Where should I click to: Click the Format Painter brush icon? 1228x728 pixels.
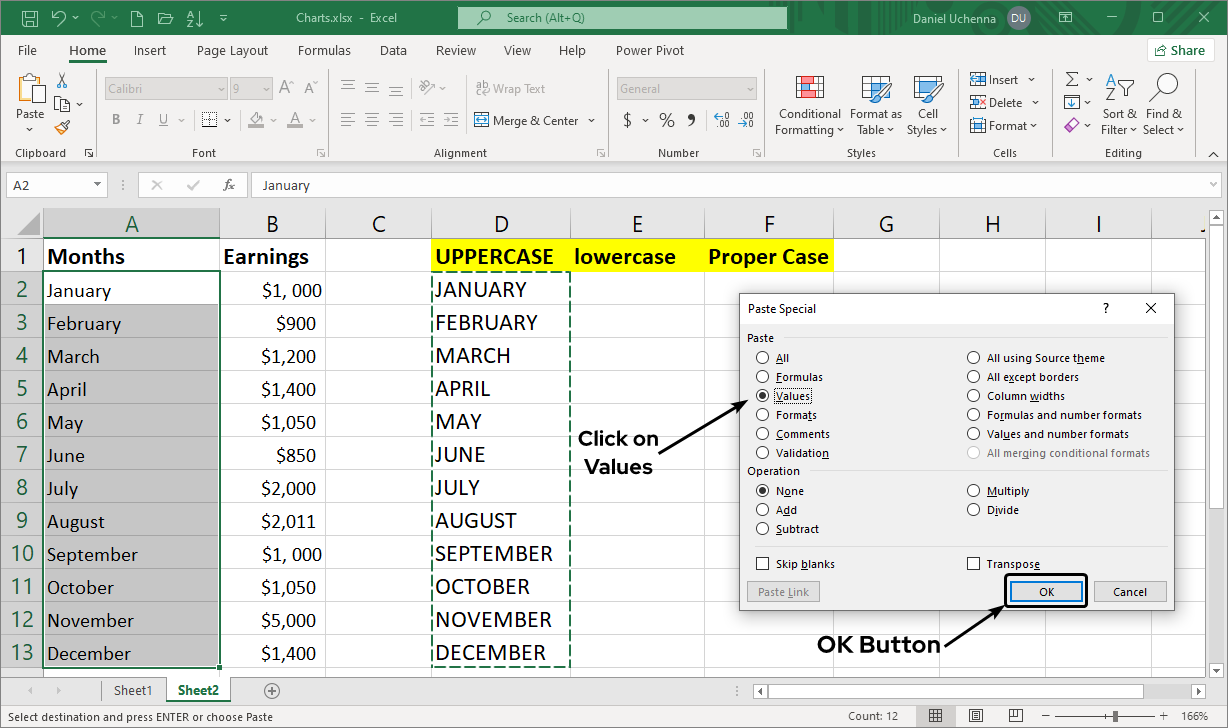click(x=62, y=128)
